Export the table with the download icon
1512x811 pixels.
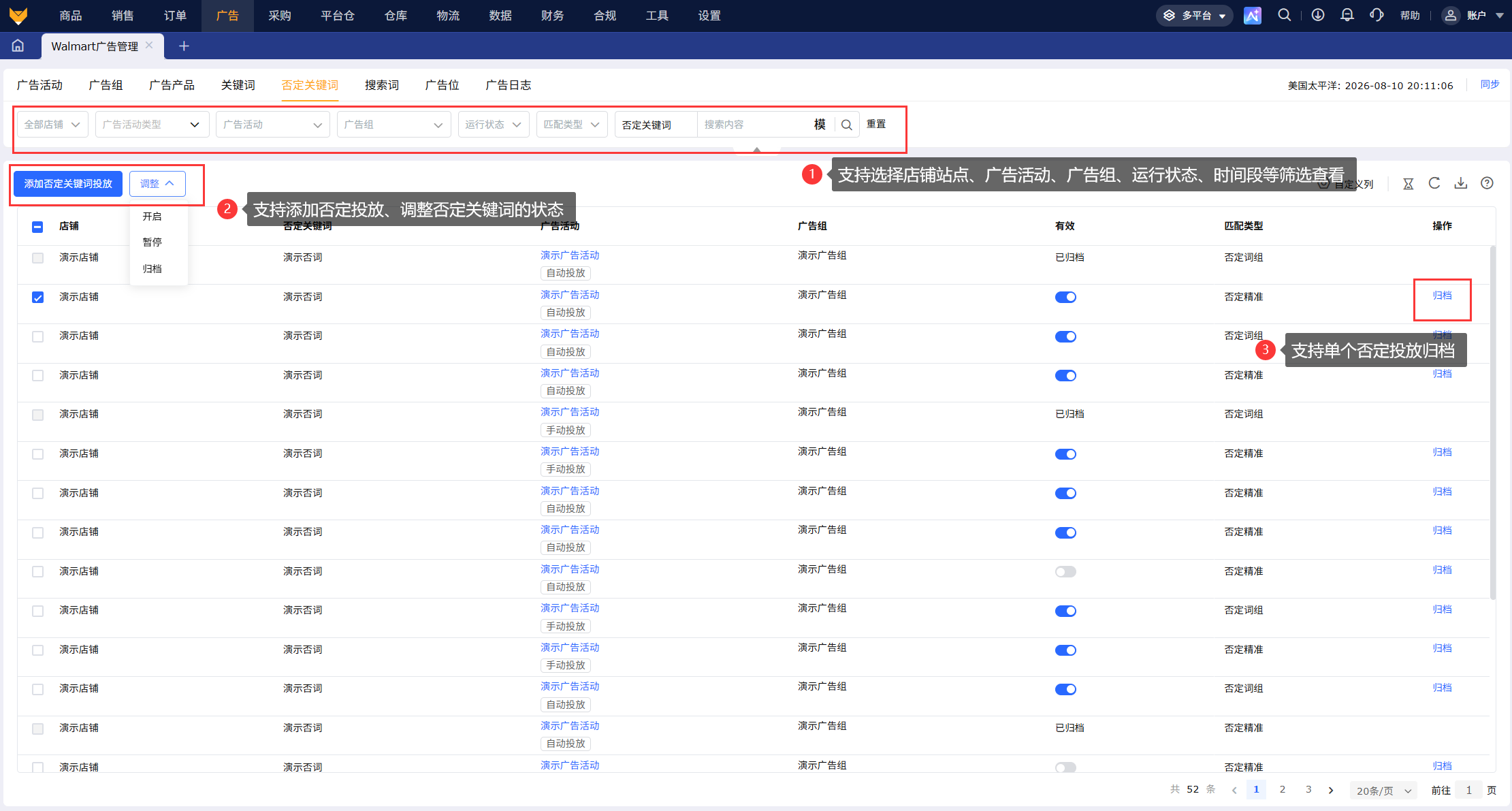[1461, 183]
